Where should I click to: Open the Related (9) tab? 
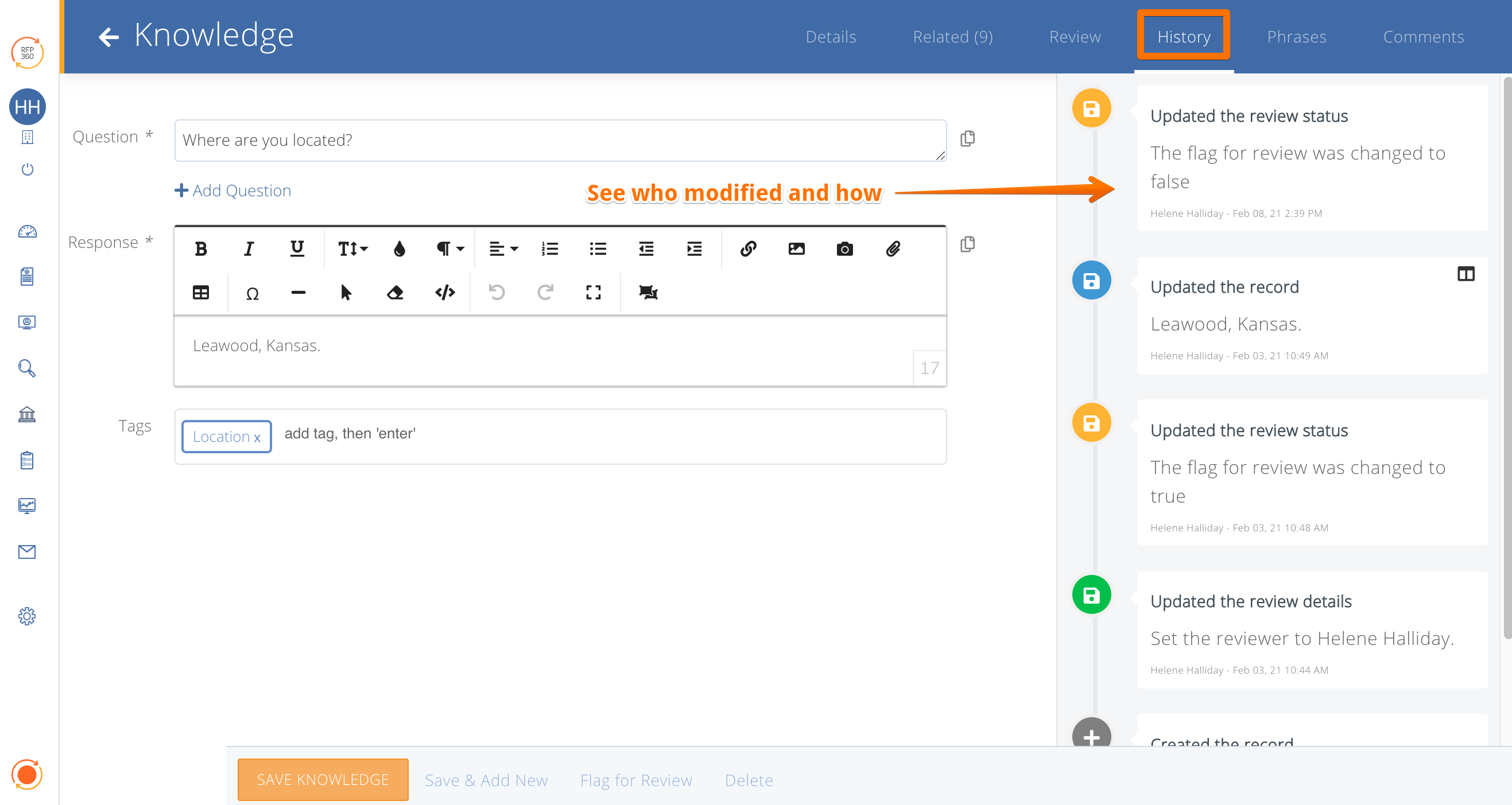coord(953,36)
